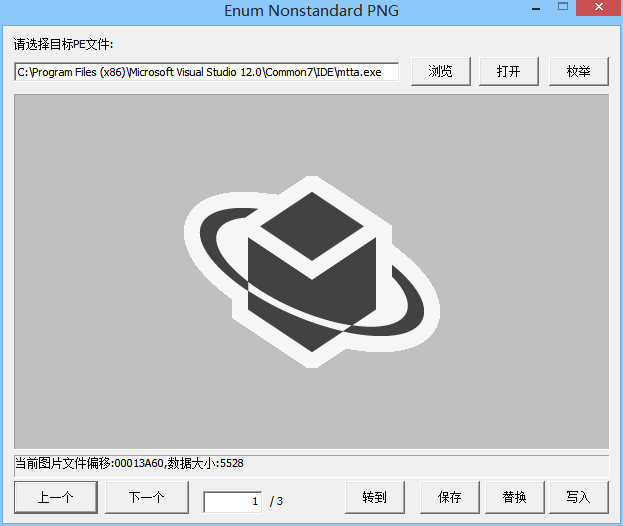The image size is (623, 526).
Task: Click the '/ 3' total count text
Action: (276, 501)
